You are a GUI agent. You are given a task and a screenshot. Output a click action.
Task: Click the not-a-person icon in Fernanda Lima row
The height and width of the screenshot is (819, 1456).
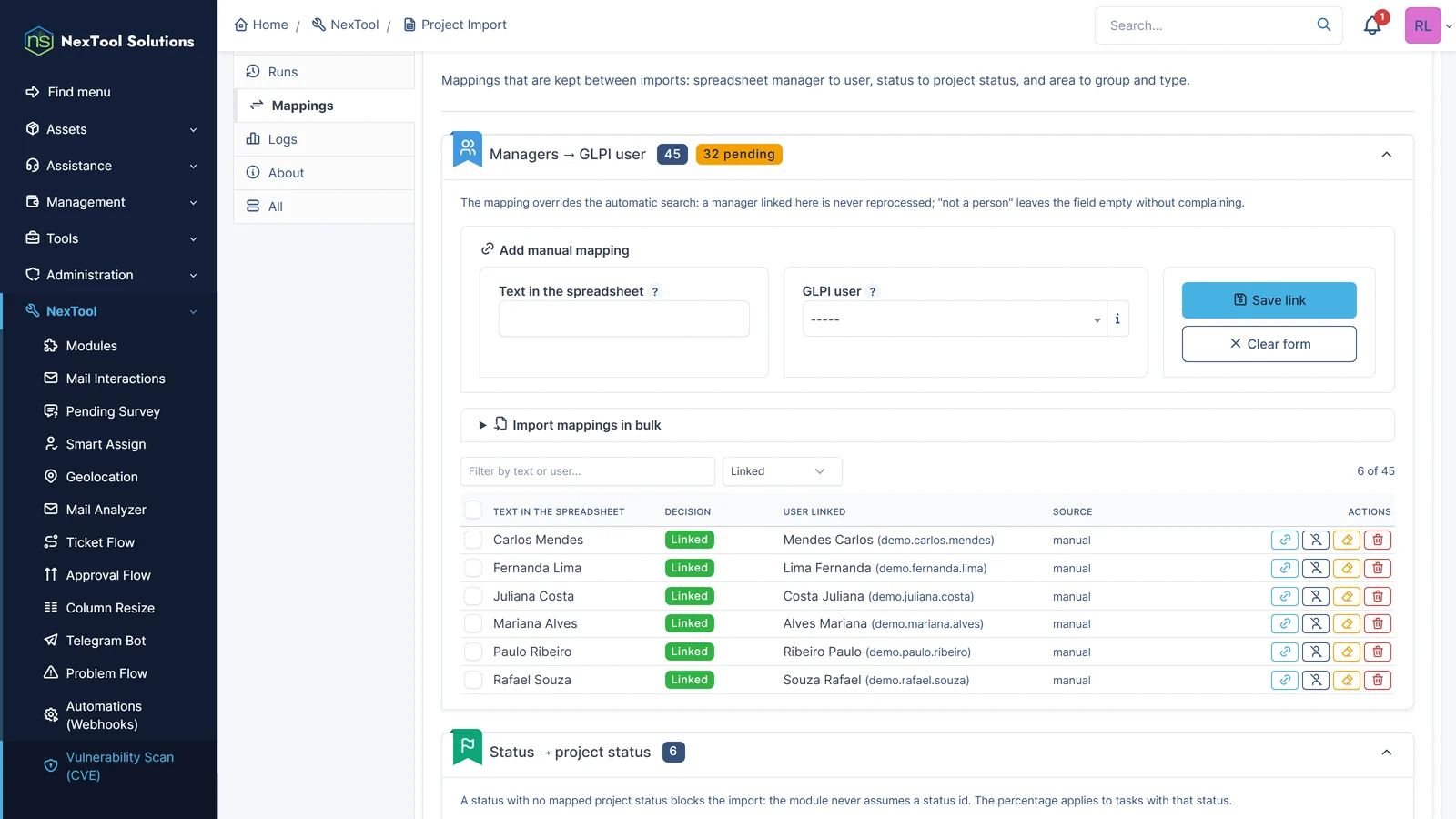tap(1315, 568)
